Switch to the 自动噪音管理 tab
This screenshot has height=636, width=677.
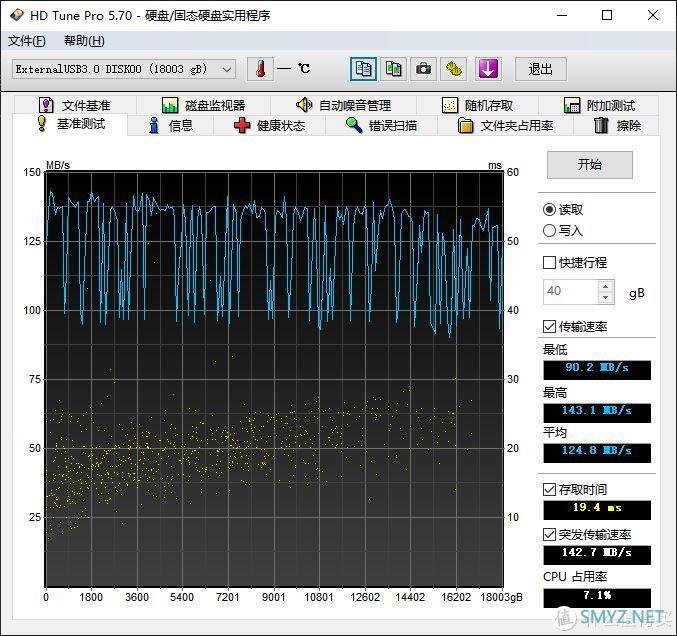pyautogui.click(x=344, y=105)
